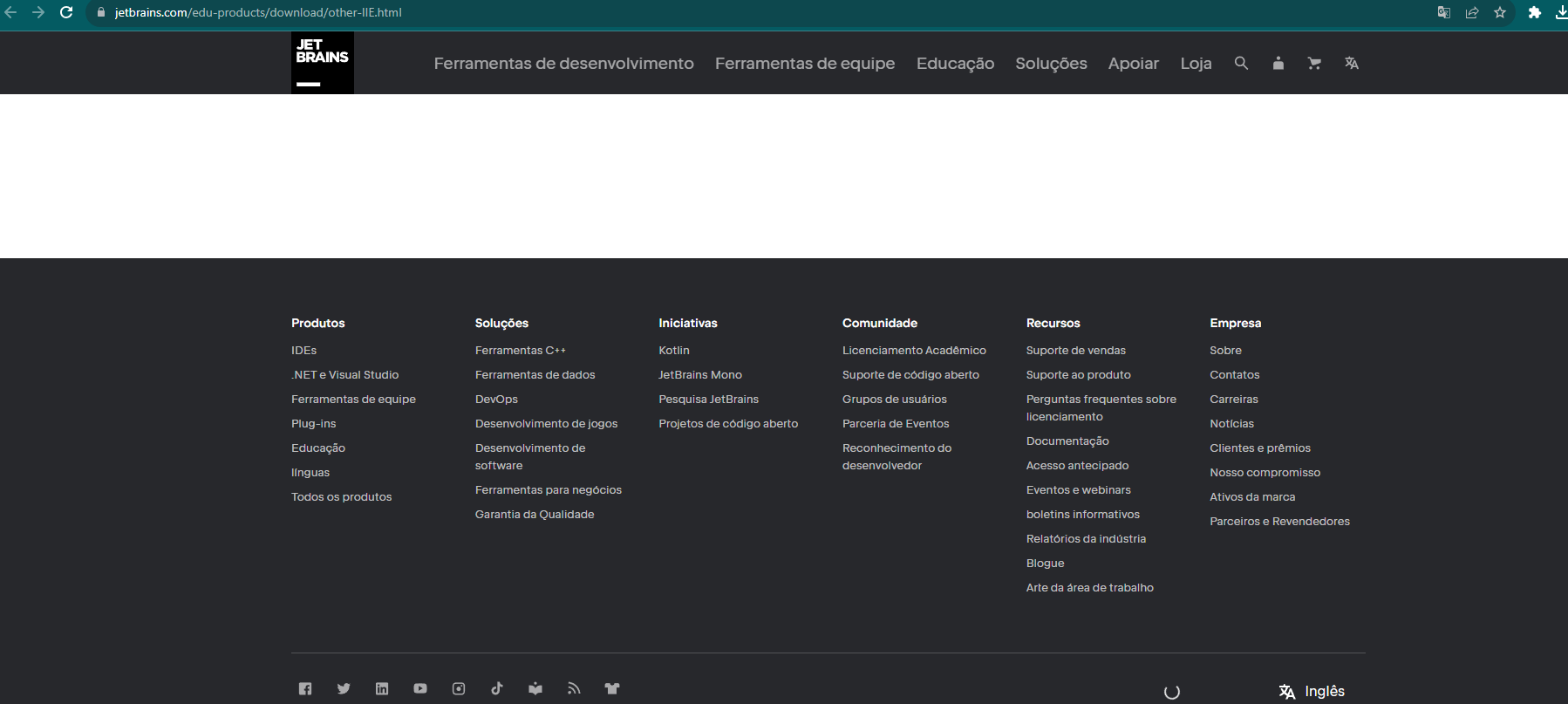Open Ferramentas de desenvolvimento menu
1568x704 pixels.
[x=564, y=63]
